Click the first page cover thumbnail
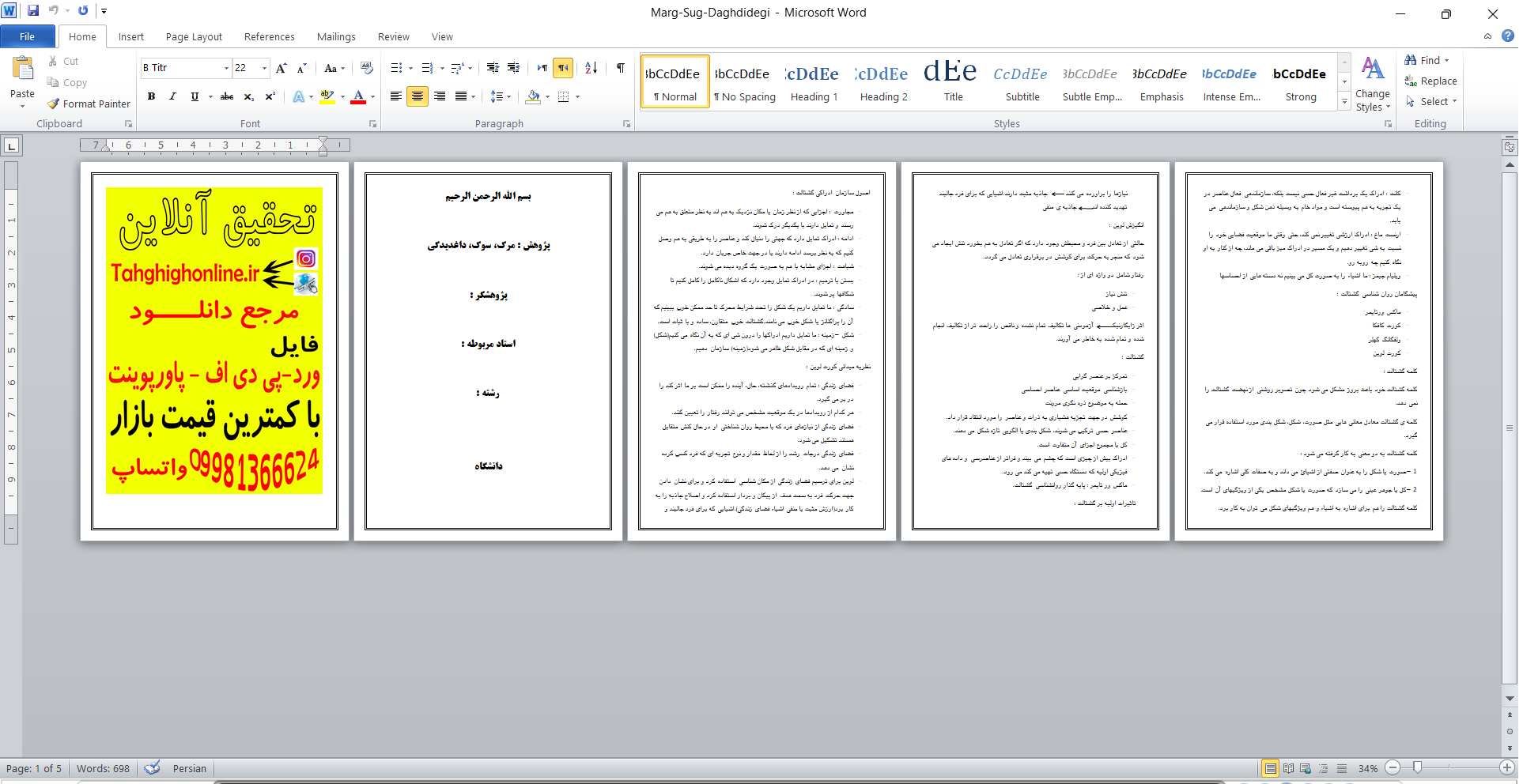1523x784 pixels. [x=214, y=351]
